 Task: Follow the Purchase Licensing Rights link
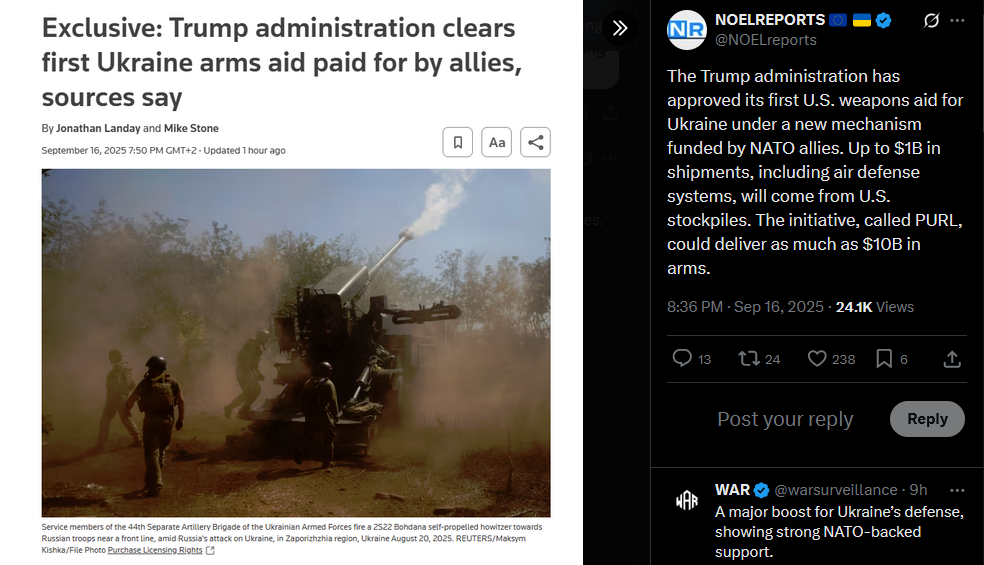click(x=155, y=550)
